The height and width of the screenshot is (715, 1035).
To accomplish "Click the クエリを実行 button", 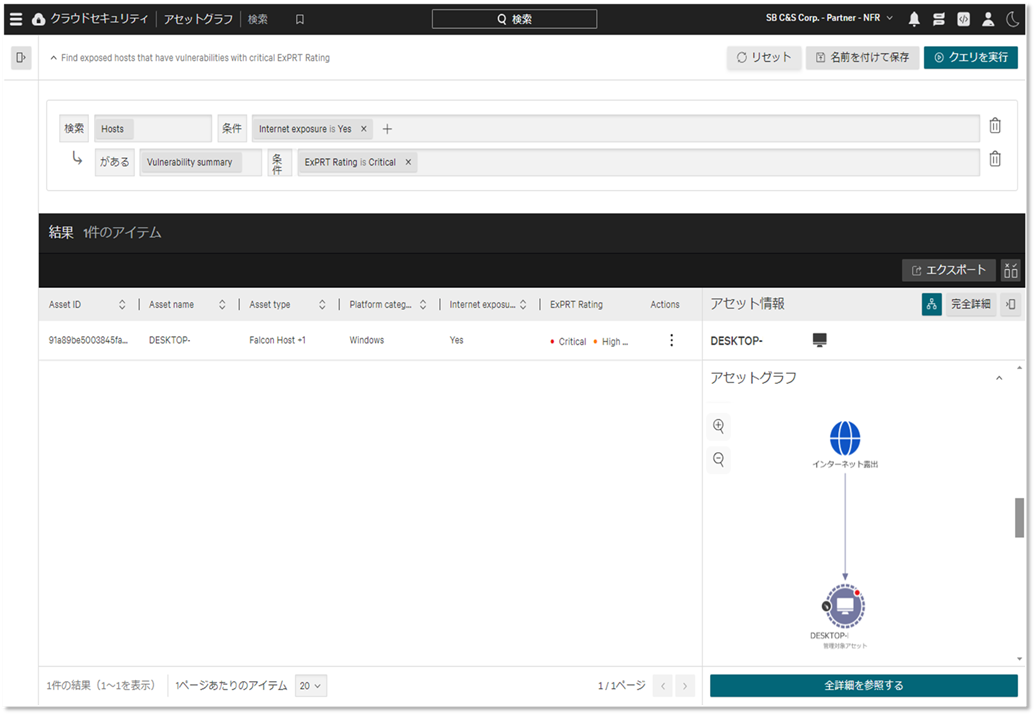I will point(970,58).
